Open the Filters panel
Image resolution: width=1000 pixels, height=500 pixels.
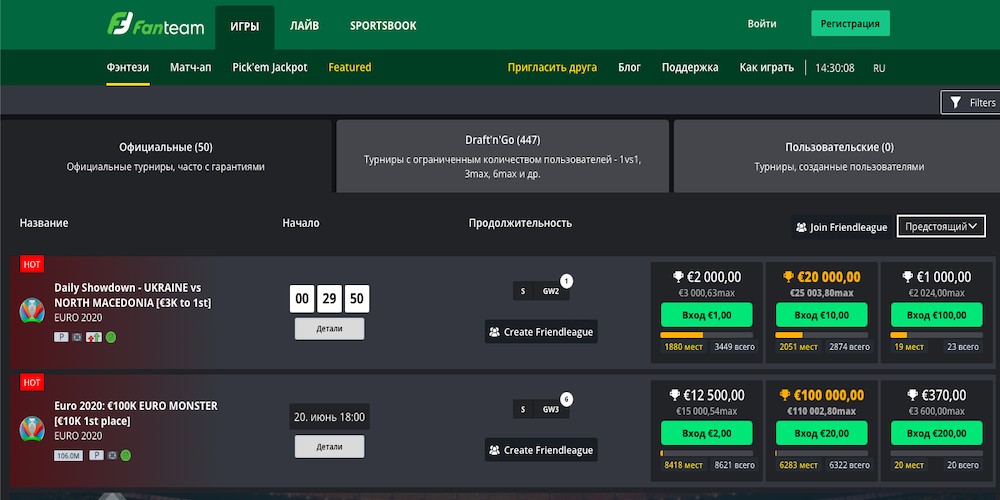970,102
